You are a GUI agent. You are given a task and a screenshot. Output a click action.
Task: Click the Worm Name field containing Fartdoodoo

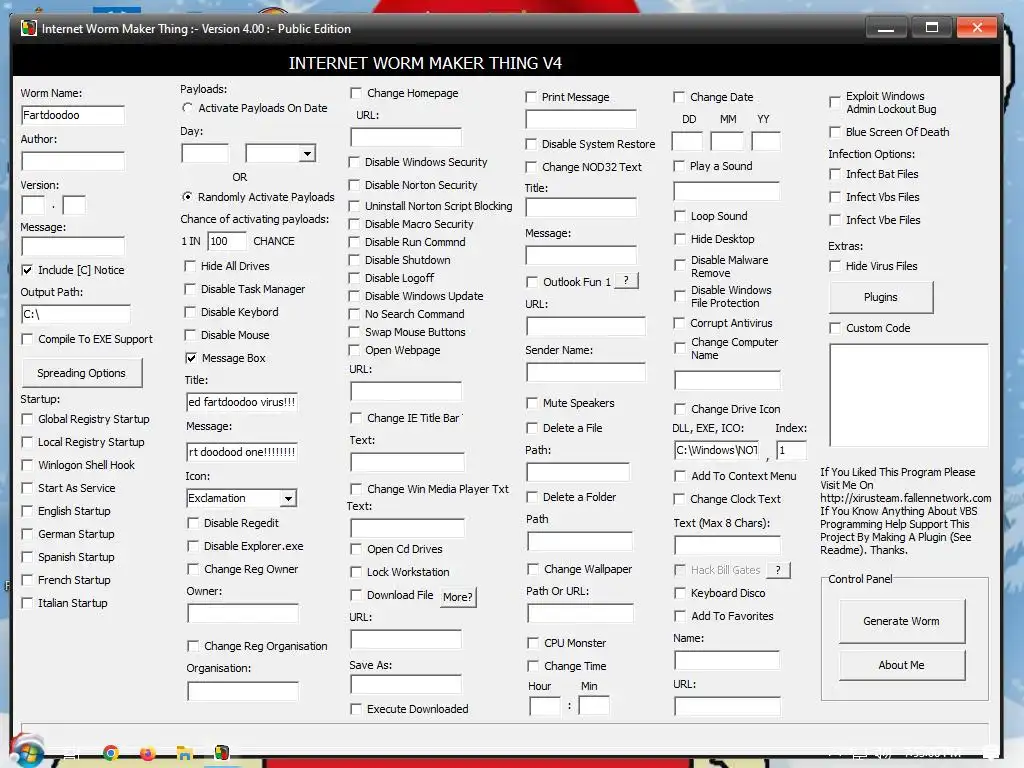click(73, 116)
